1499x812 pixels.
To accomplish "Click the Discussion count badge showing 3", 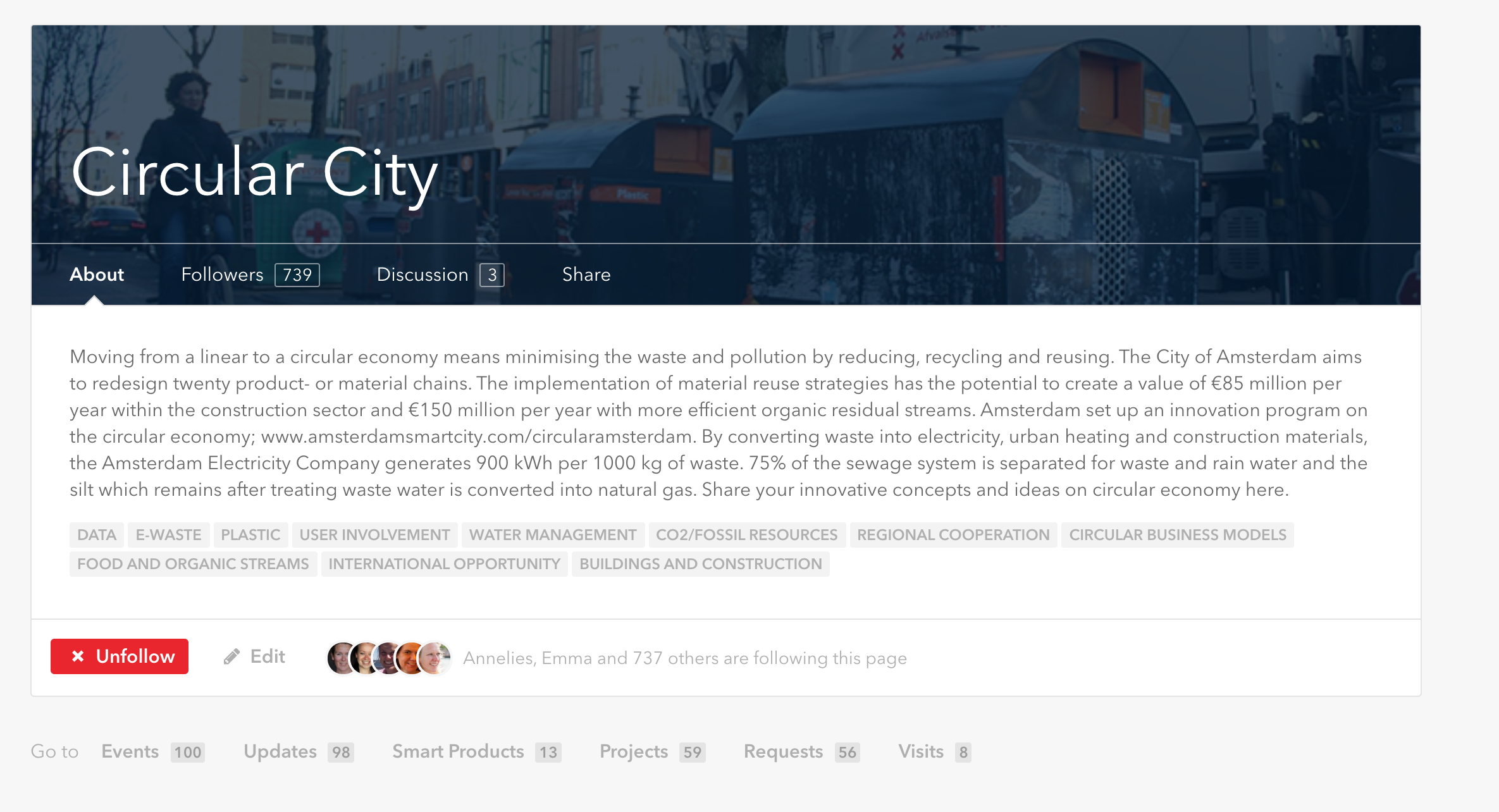I will [x=492, y=275].
